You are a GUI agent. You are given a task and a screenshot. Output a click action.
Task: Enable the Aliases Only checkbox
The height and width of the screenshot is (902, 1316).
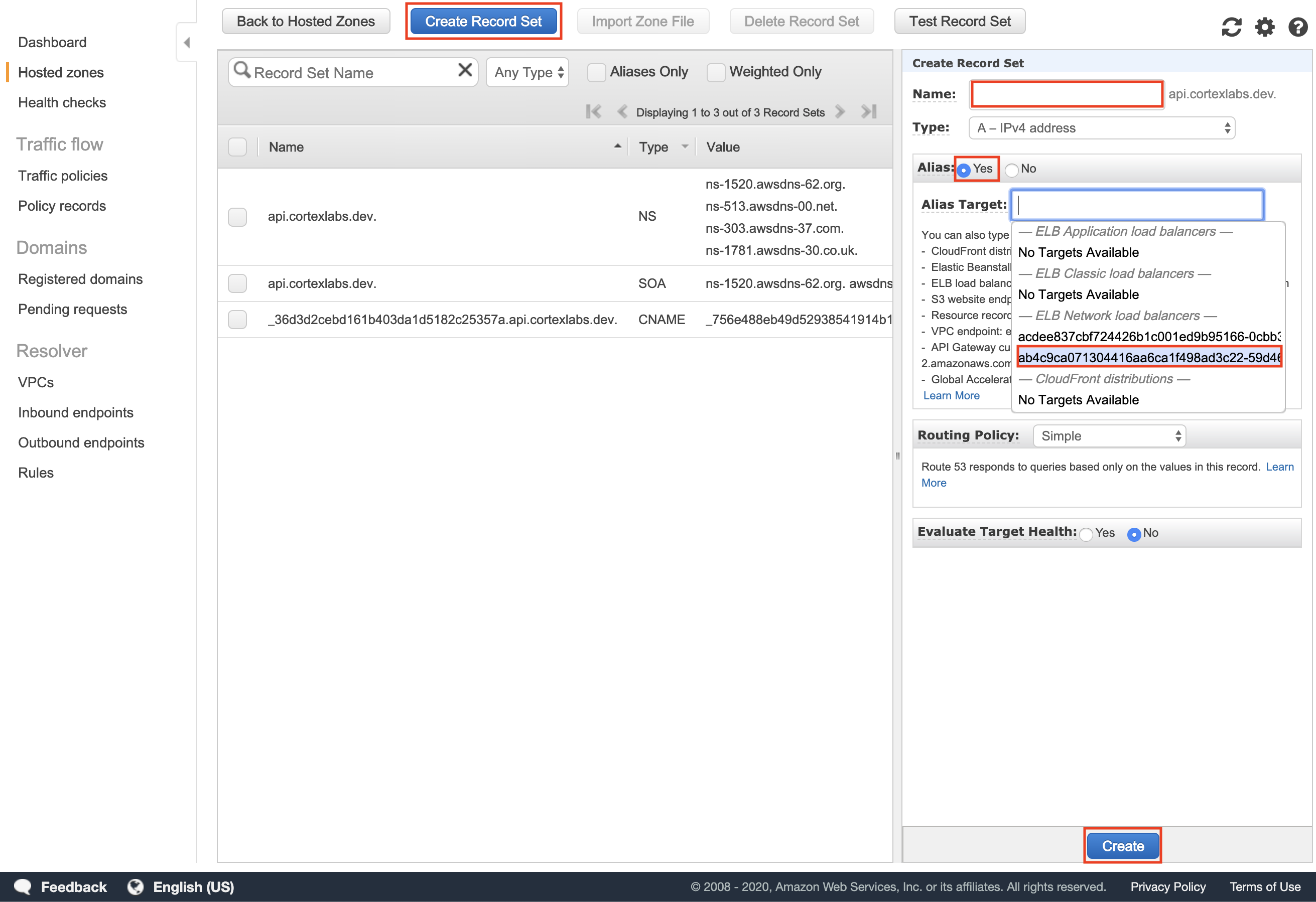pyautogui.click(x=596, y=72)
